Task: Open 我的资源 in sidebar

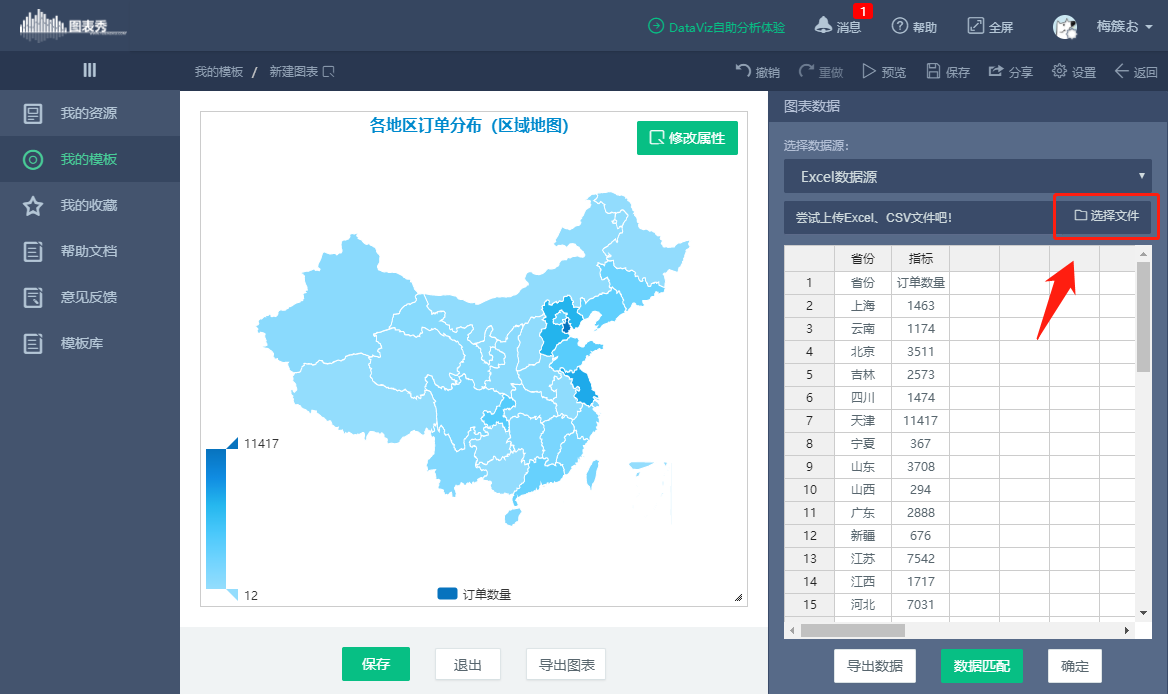Action: pyautogui.click(x=89, y=113)
